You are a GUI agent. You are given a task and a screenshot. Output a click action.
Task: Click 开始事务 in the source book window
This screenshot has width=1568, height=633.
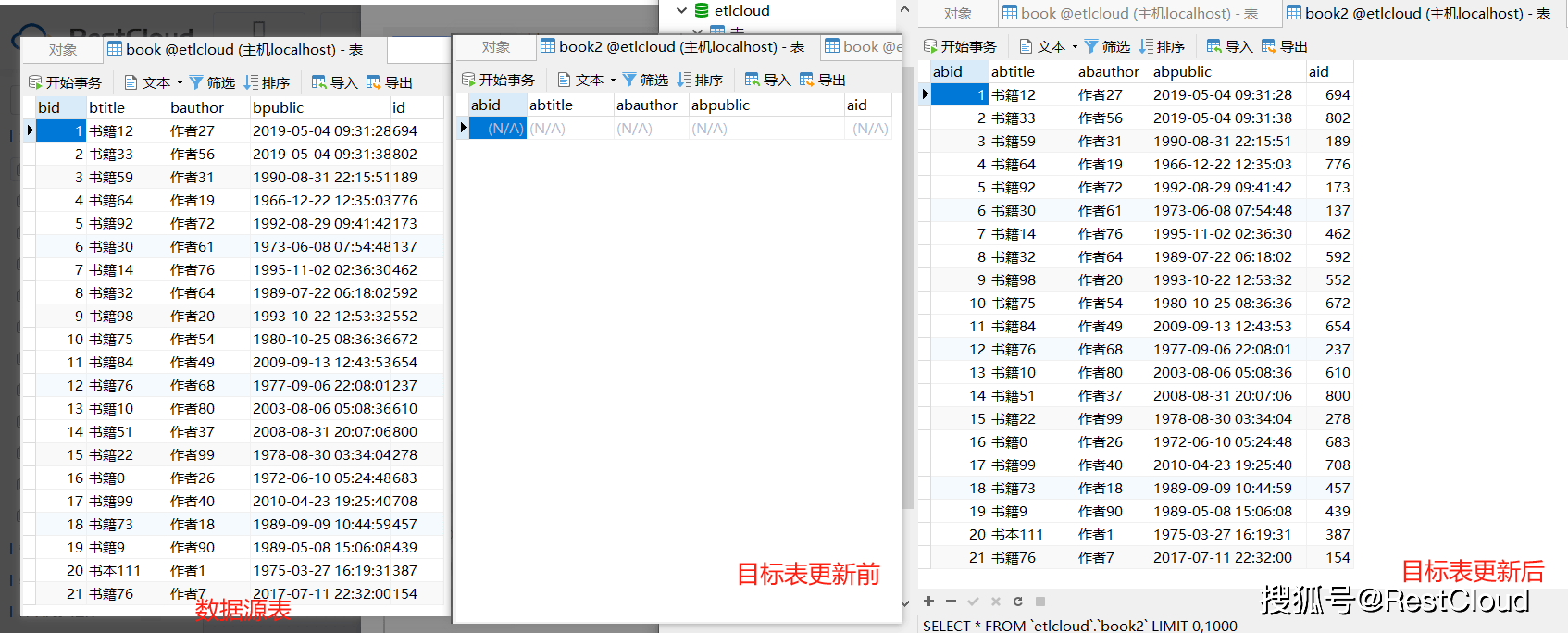pyautogui.click(x=65, y=82)
